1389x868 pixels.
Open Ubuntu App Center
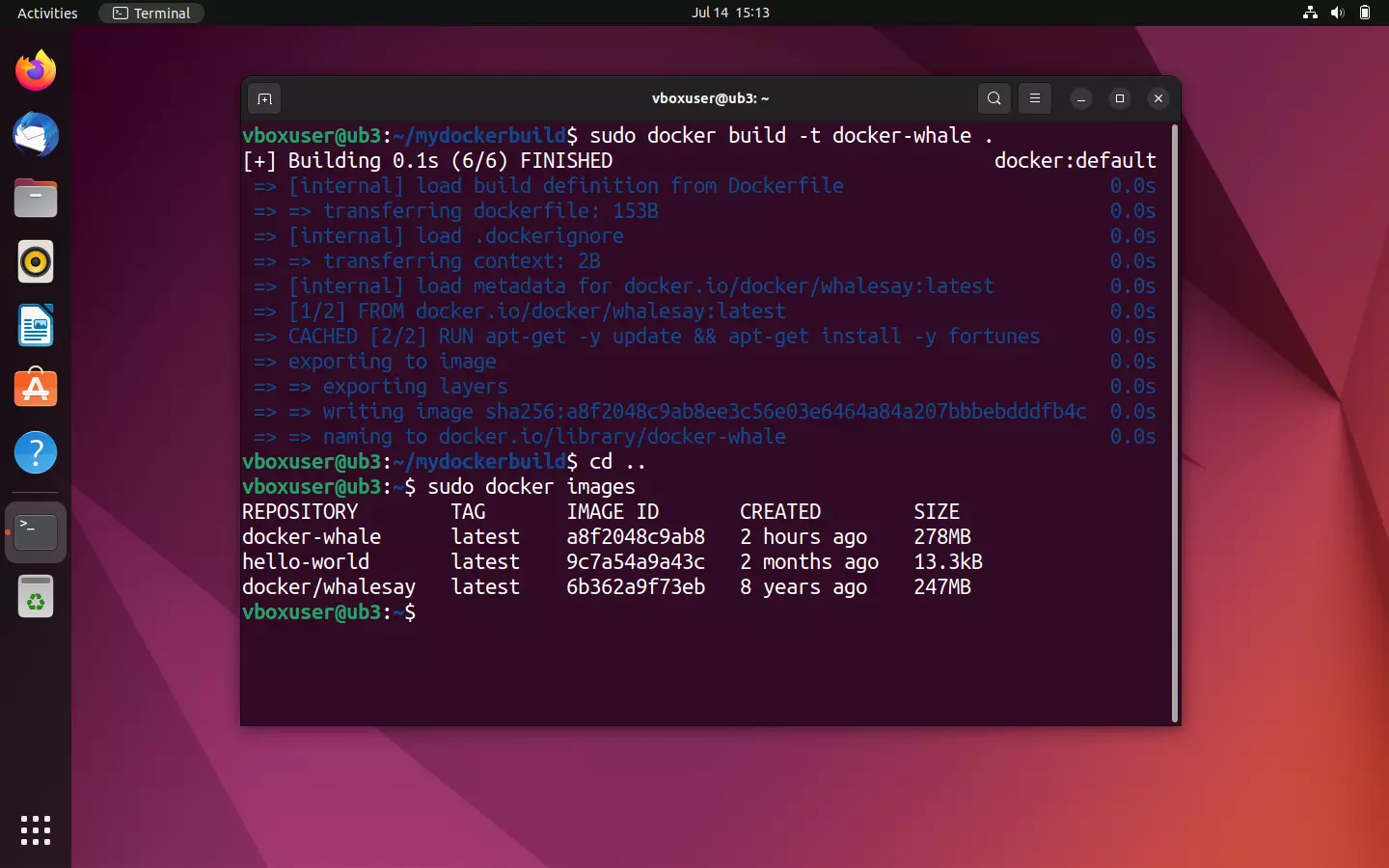click(35, 389)
